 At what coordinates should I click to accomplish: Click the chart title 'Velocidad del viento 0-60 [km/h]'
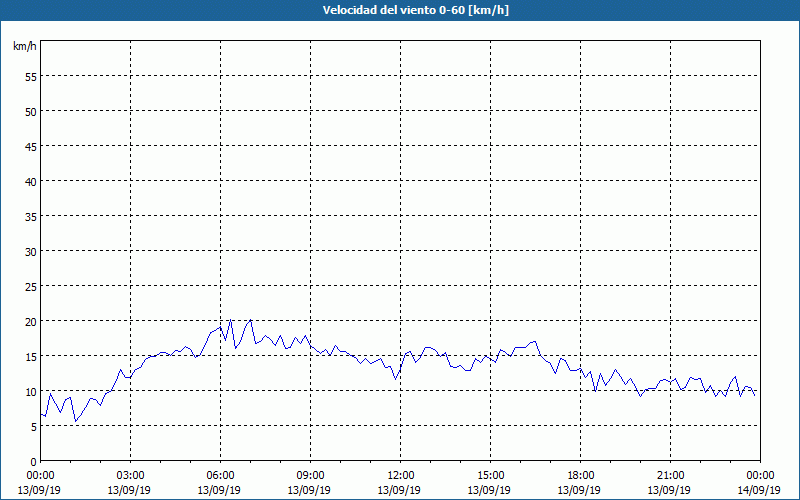(416, 10)
